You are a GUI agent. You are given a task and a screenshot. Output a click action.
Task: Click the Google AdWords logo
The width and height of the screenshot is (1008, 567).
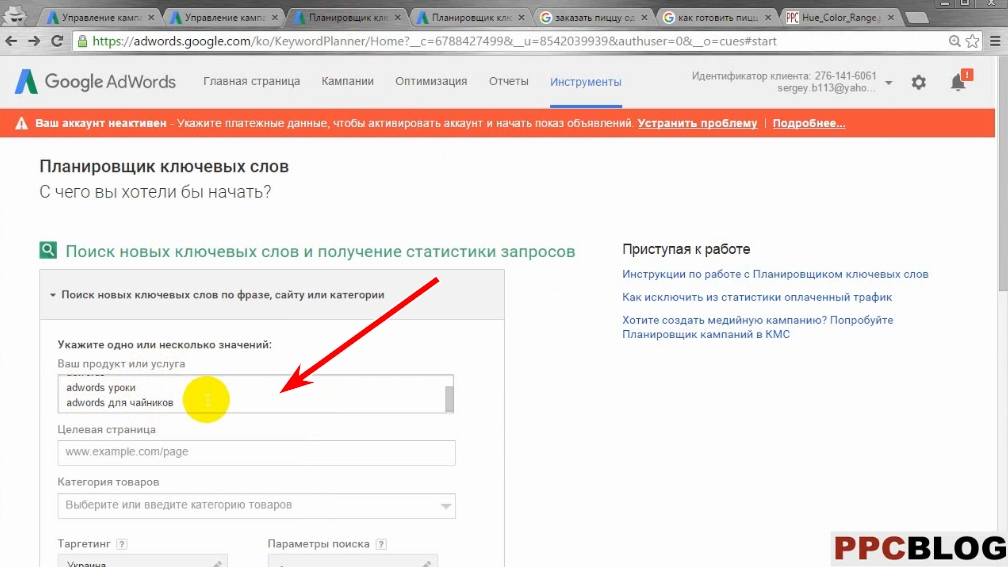(x=95, y=82)
